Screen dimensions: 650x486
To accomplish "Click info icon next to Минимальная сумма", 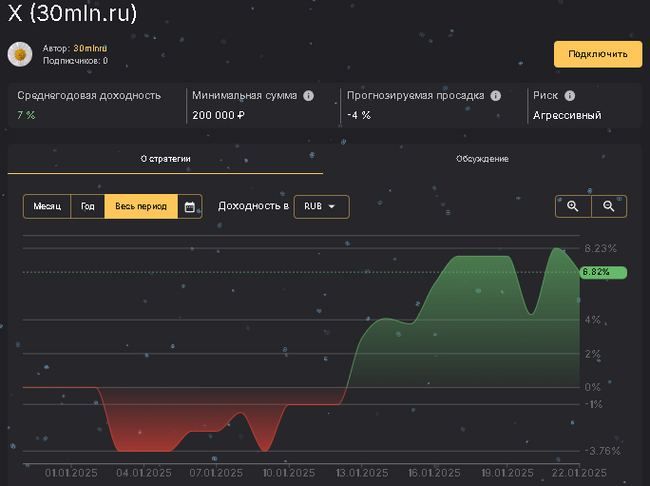I will [x=309, y=96].
